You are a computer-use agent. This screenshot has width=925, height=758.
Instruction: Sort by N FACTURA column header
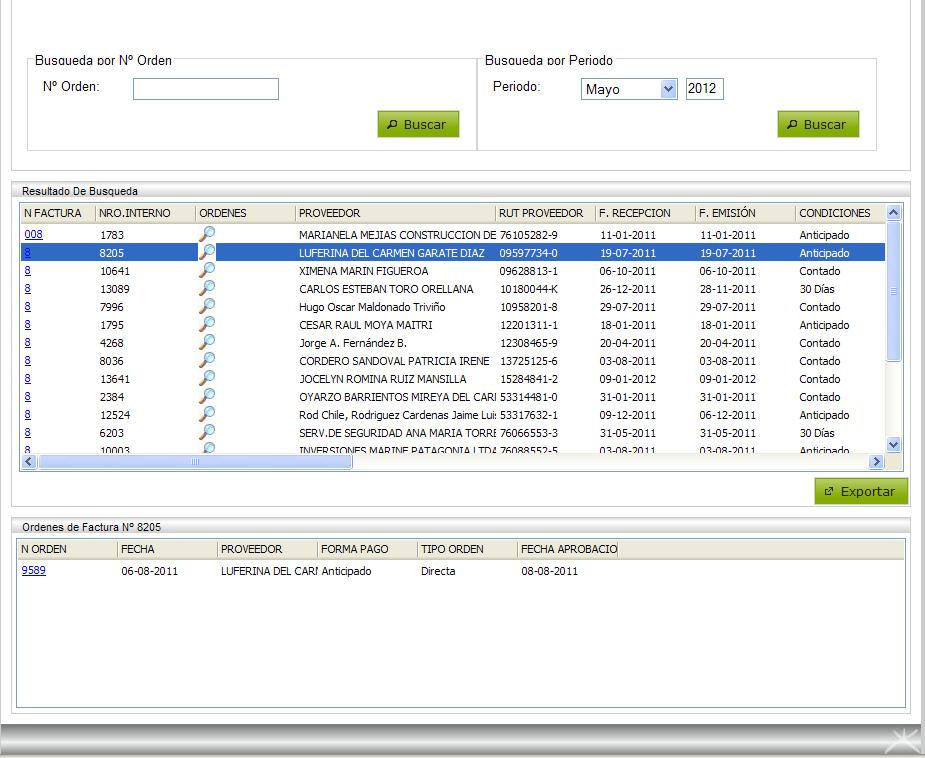pos(58,213)
